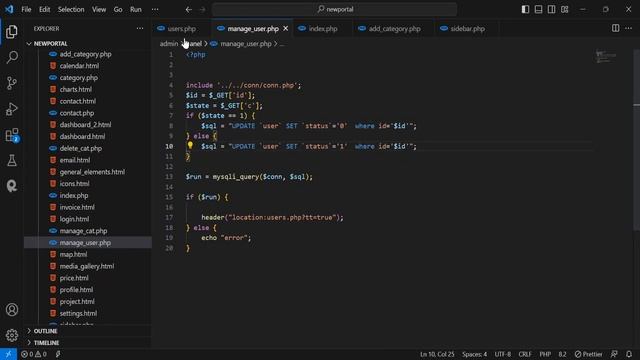Image resolution: width=640 pixels, height=360 pixels.
Task: Open delete_cat.php in the explorer
Action: click(81, 148)
